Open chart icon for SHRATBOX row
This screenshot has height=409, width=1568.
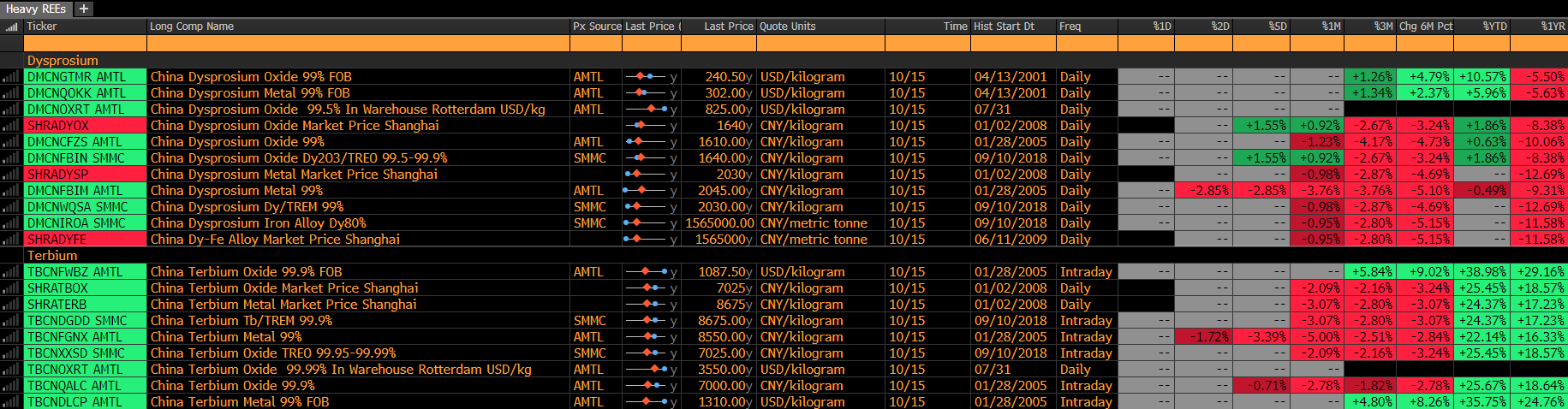pyautogui.click(x=11, y=288)
